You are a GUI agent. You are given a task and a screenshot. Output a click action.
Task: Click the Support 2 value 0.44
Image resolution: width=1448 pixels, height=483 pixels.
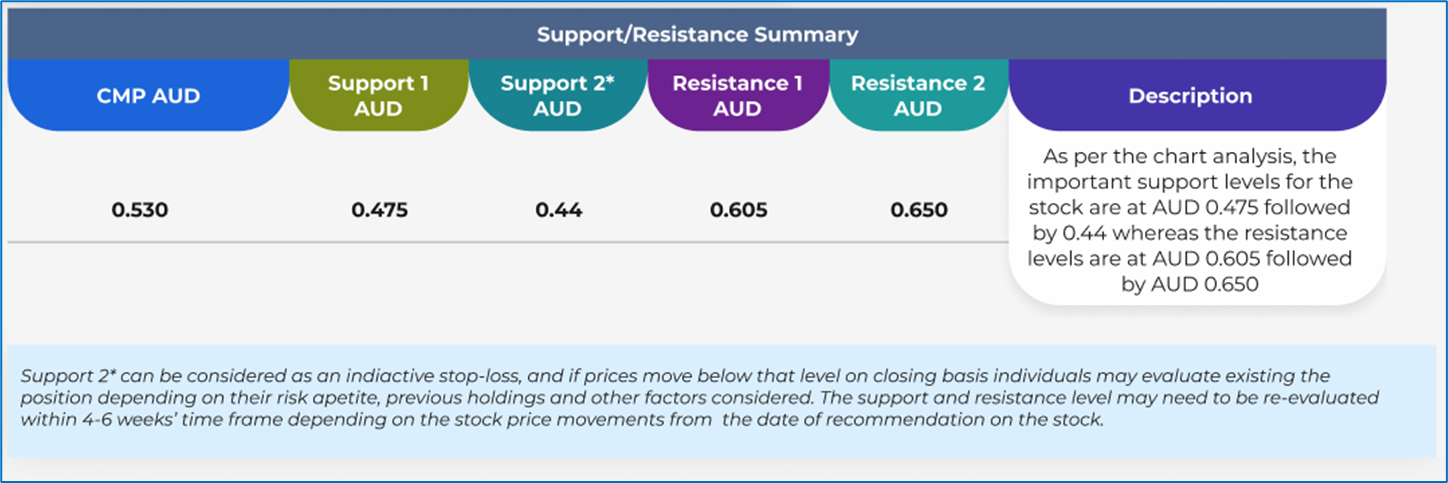click(x=558, y=211)
